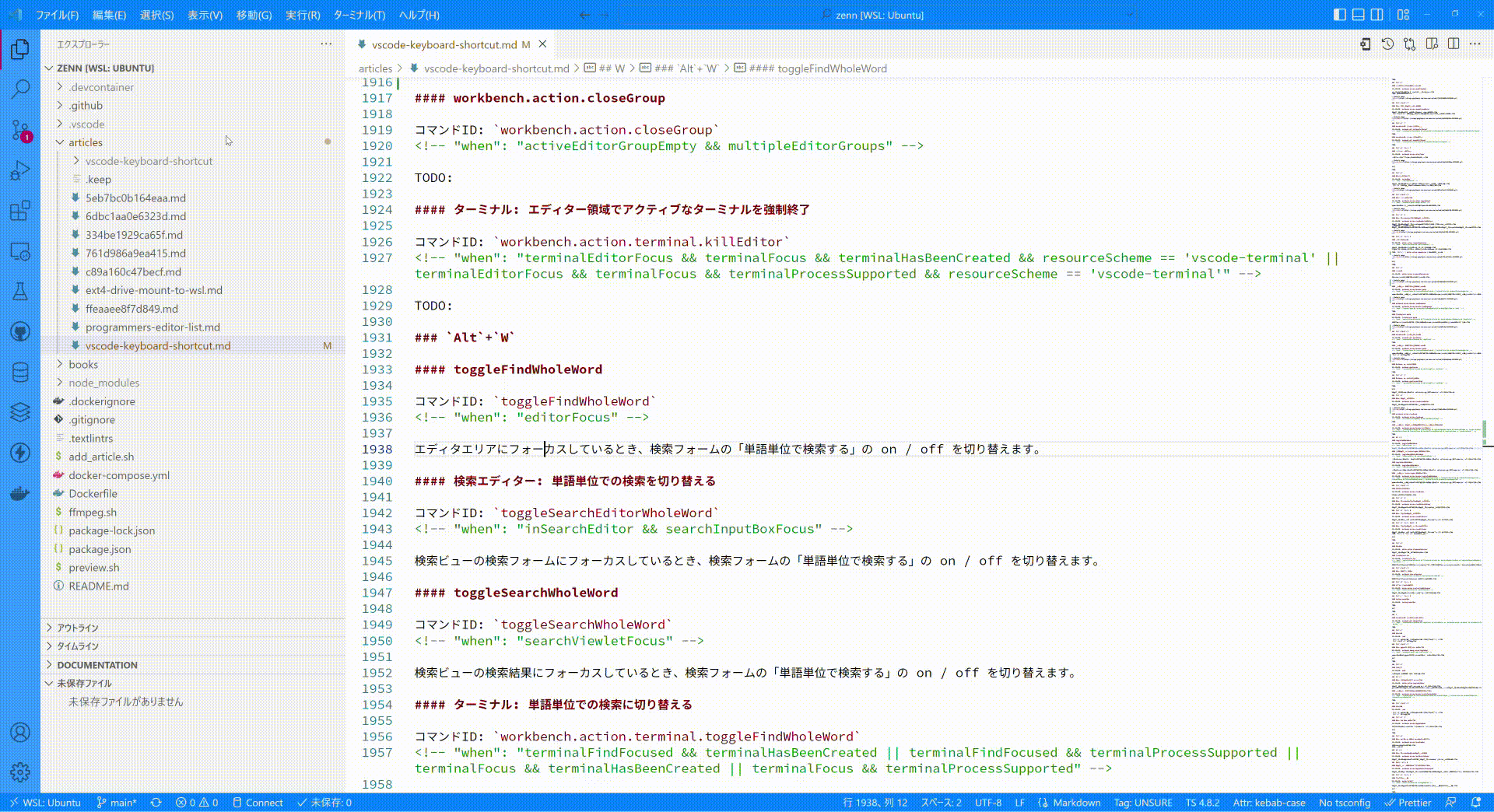Image resolution: width=1494 pixels, height=812 pixels.
Task: Click the feedback icon in status bar
Action: tap(1450, 803)
